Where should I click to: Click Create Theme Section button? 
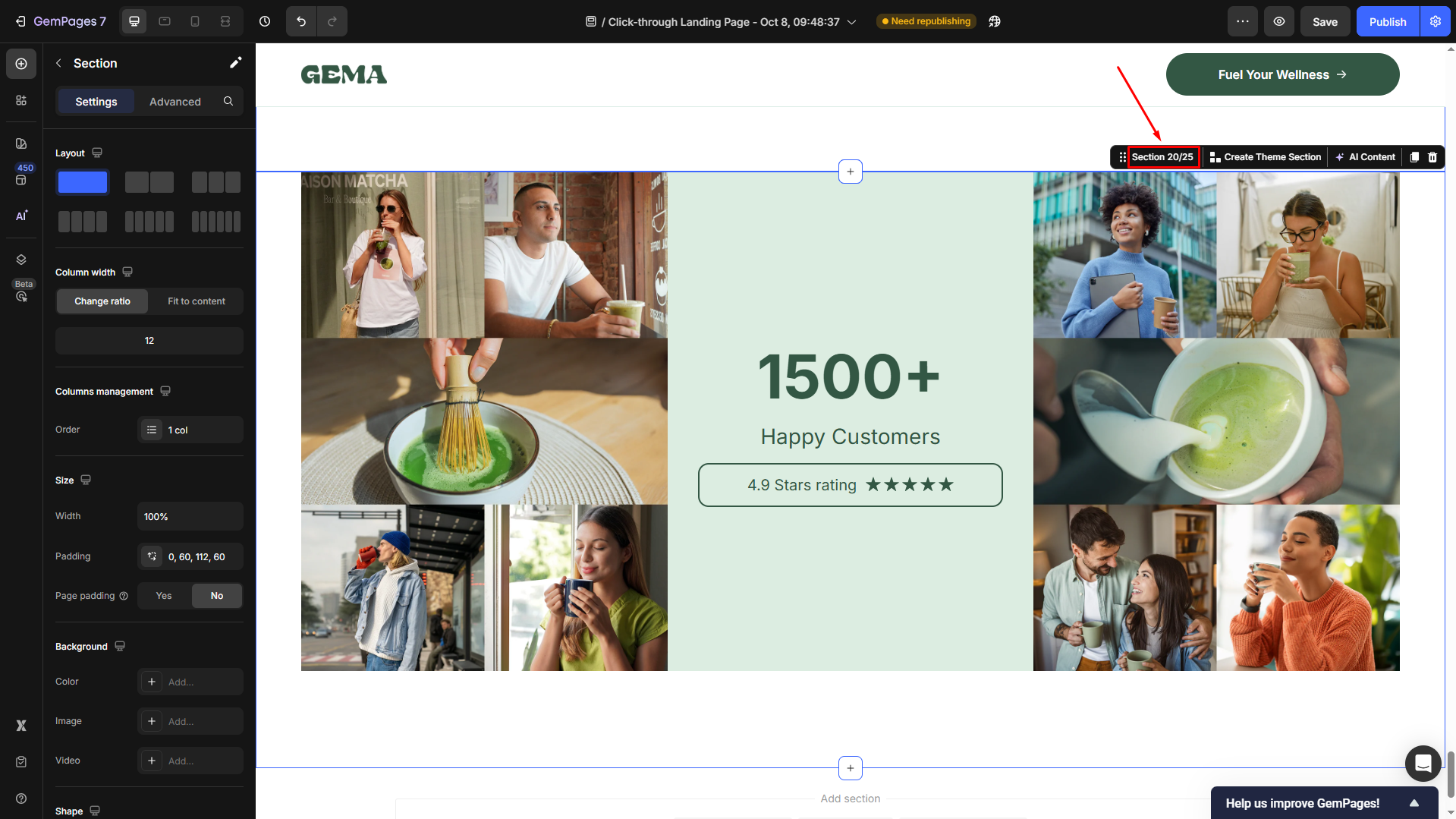(x=1265, y=157)
